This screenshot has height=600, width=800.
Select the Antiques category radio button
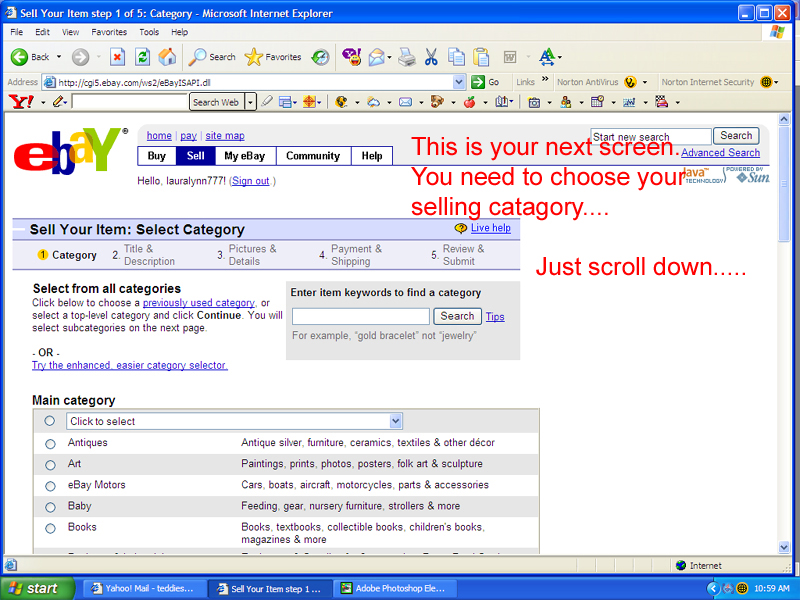[50, 444]
